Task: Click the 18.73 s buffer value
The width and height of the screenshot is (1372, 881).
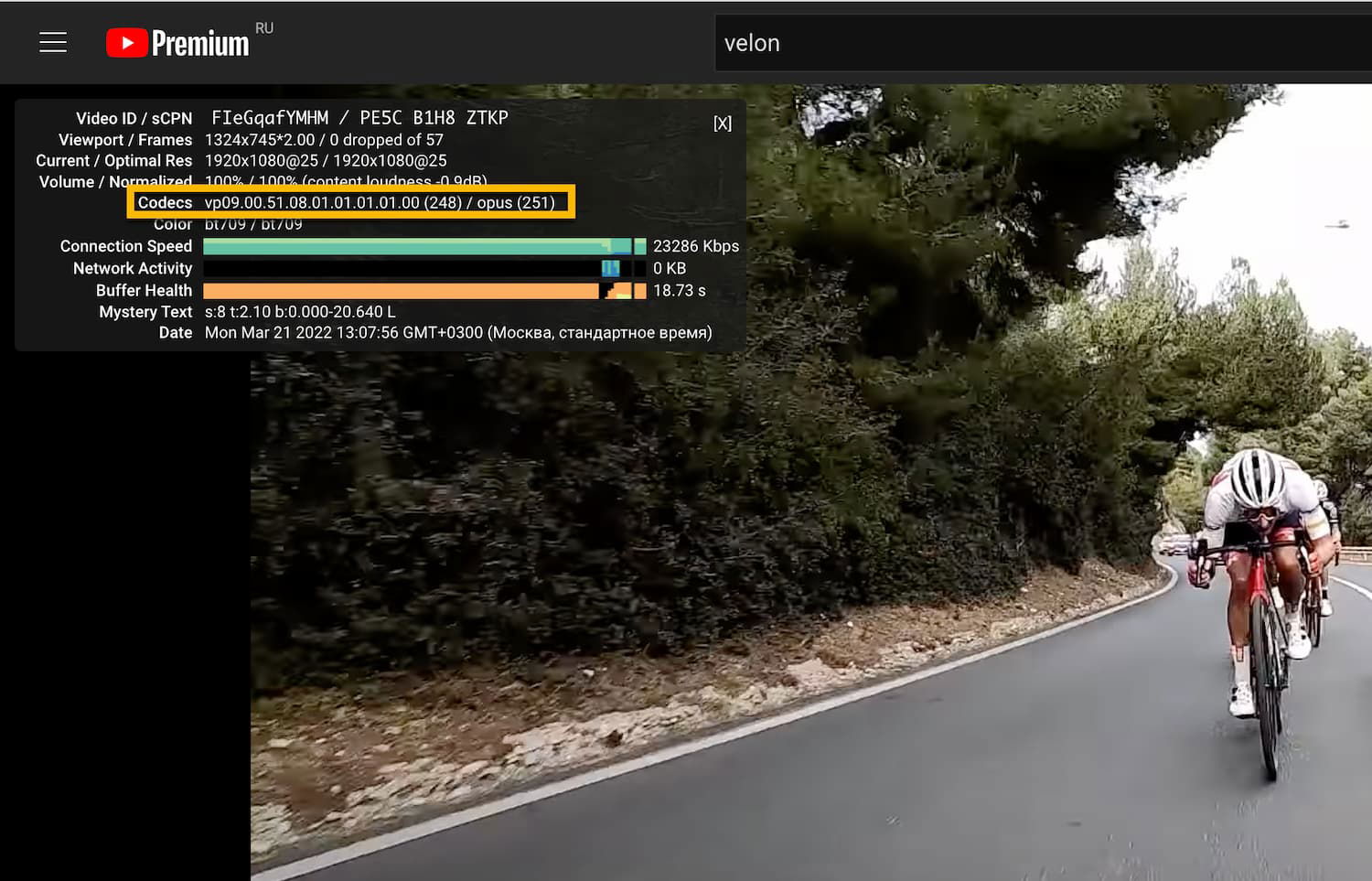Action: (x=680, y=290)
